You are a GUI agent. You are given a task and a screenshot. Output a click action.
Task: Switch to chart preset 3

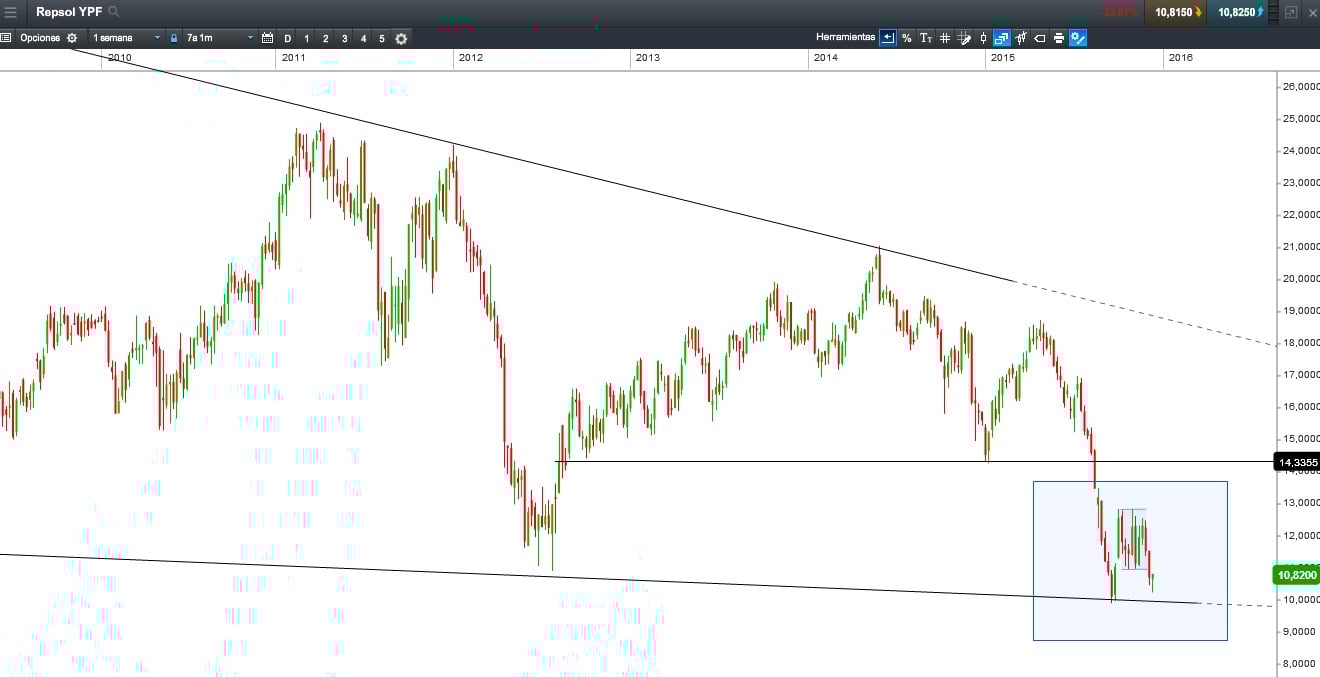(344, 38)
